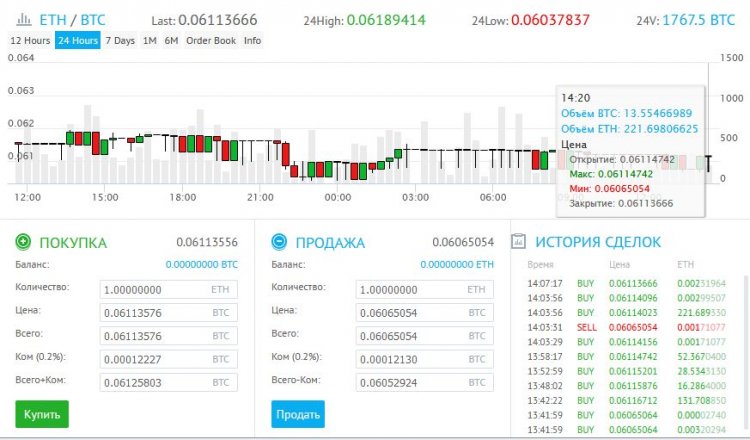Click the blue minus icon beside ПРОДАЖА

click(x=279, y=242)
